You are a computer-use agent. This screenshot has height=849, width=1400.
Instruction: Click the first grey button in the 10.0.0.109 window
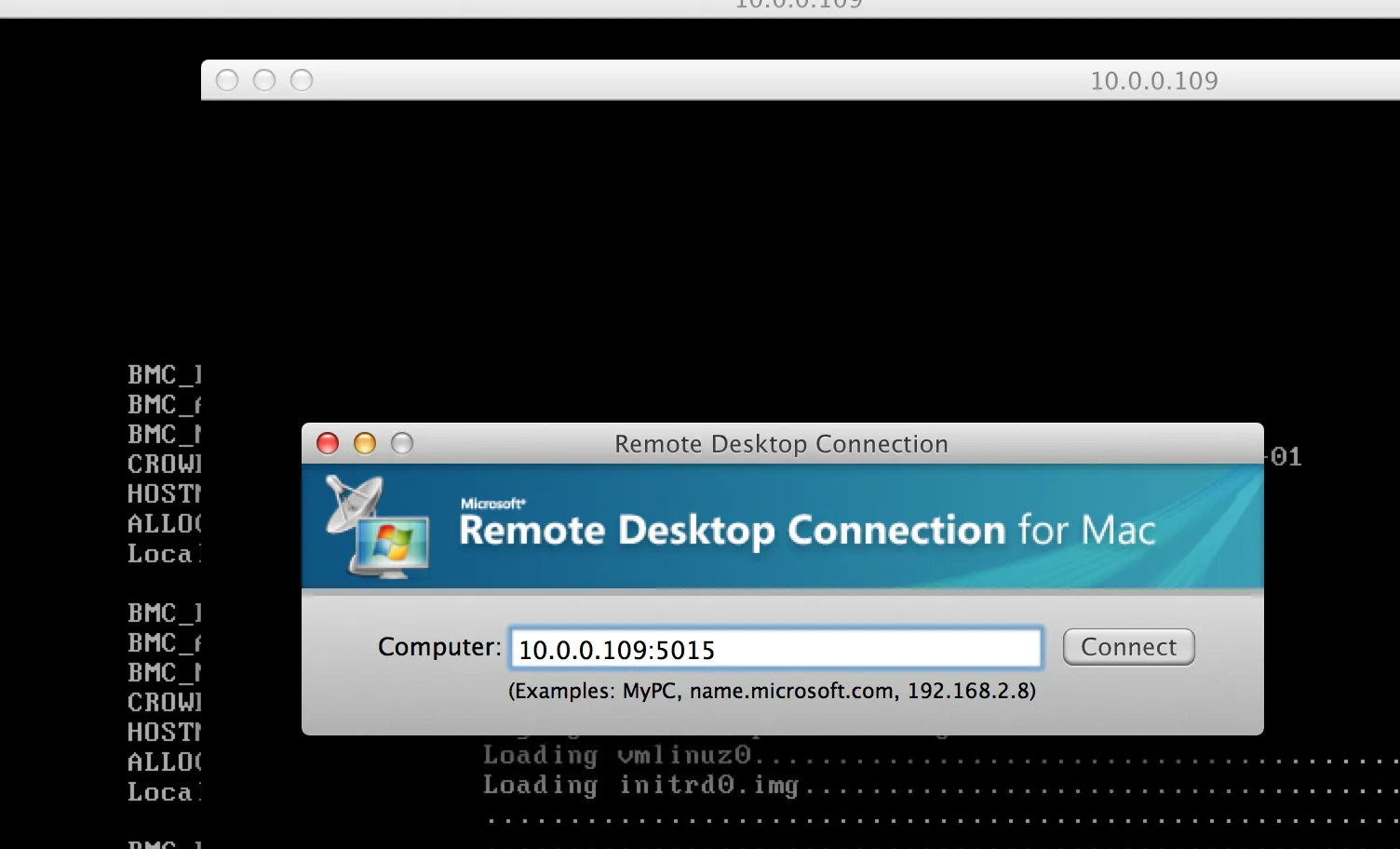point(227,80)
